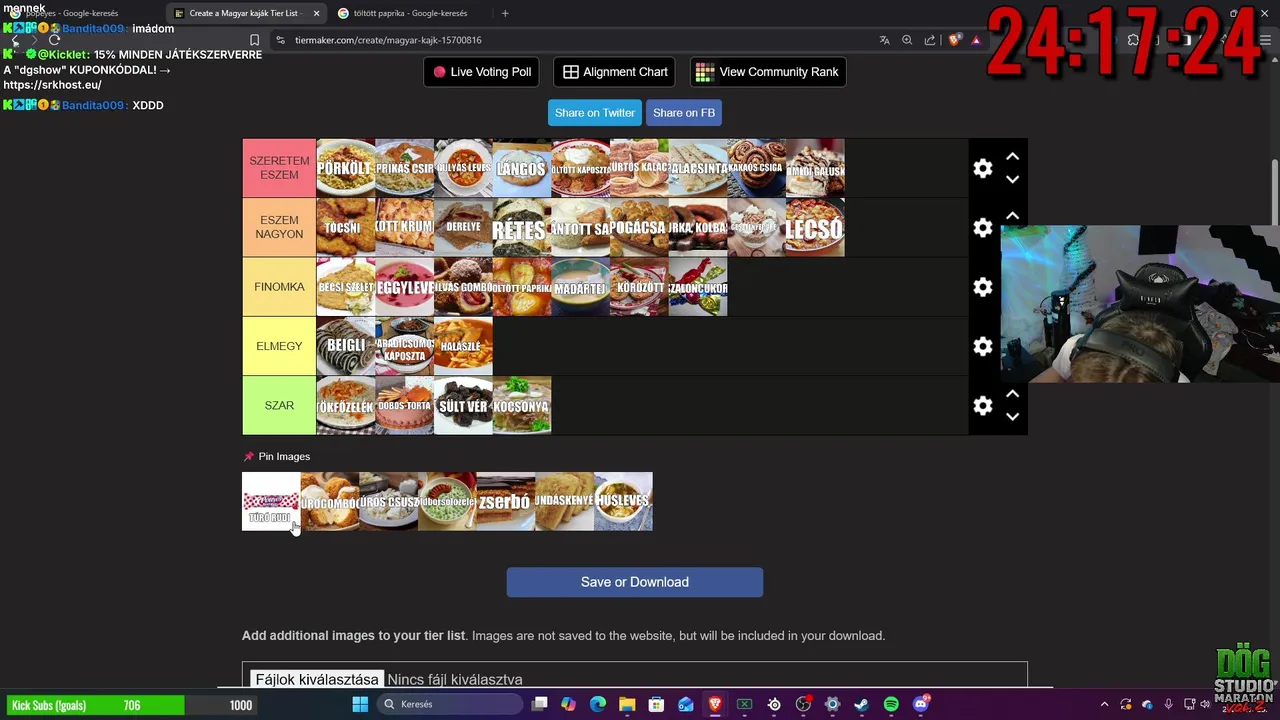Pick the Húsleves image

(623, 501)
